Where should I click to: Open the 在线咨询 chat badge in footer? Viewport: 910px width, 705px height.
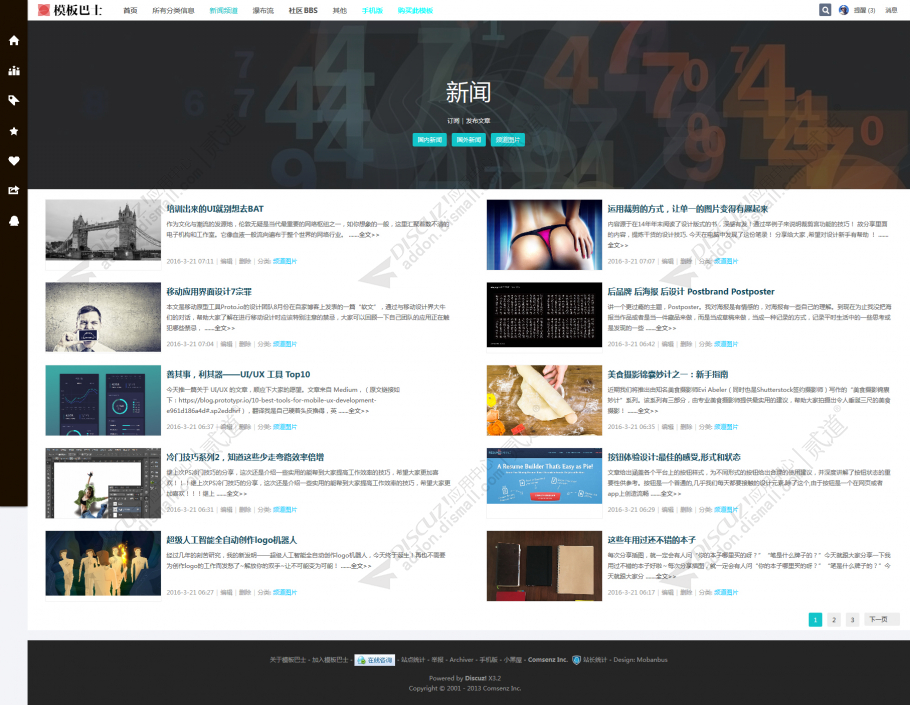click(x=374, y=660)
